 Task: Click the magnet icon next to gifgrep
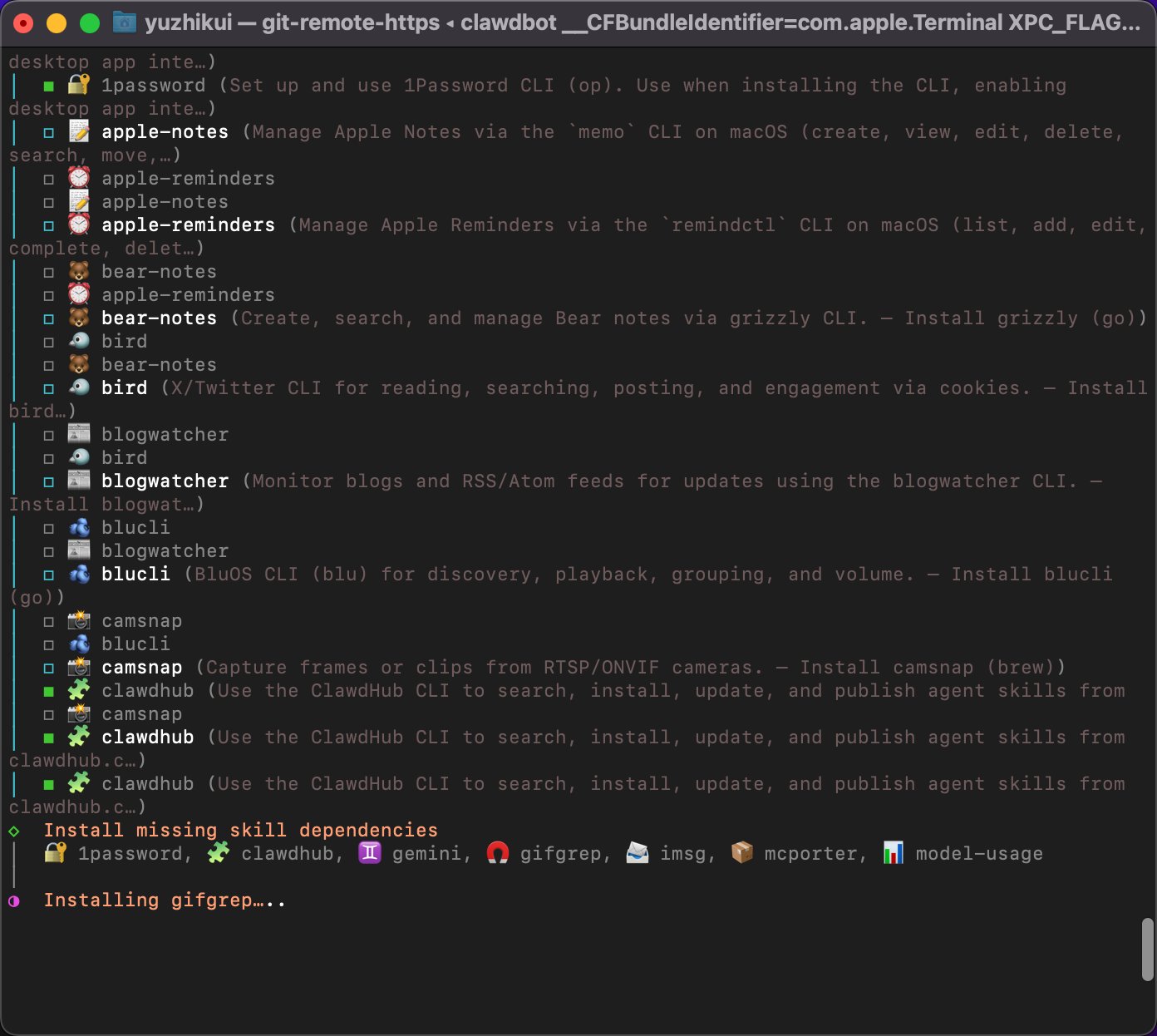pos(498,853)
